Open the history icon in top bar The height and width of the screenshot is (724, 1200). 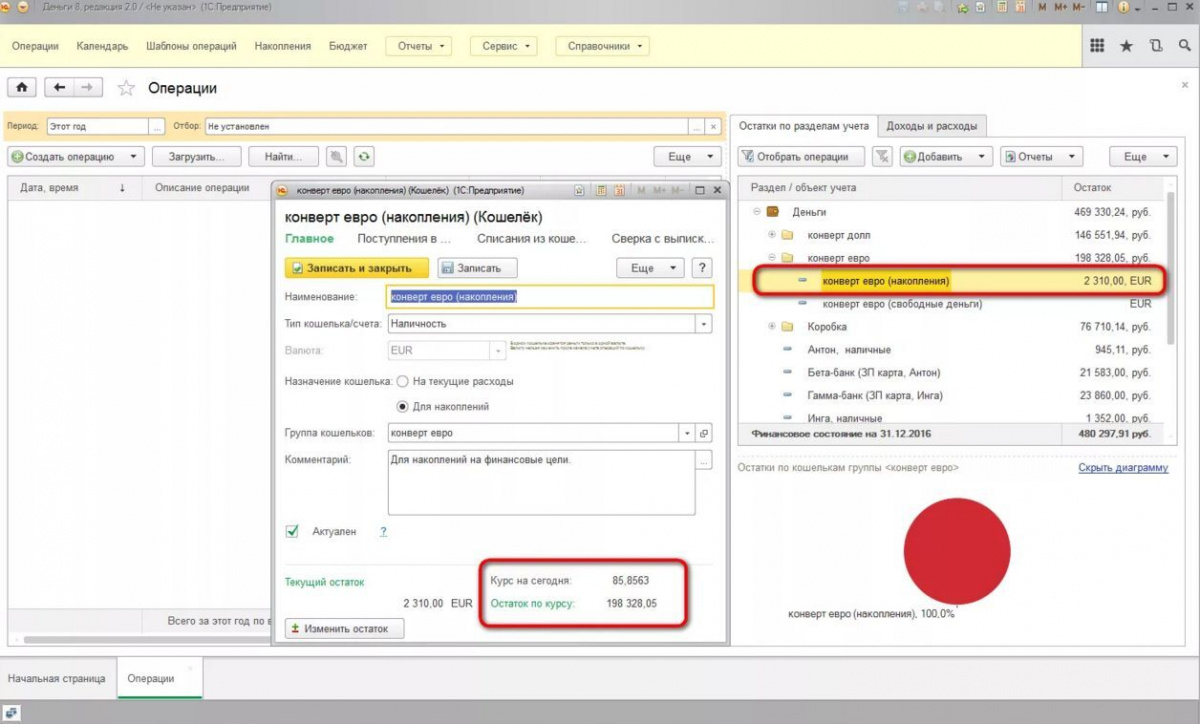point(1156,46)
